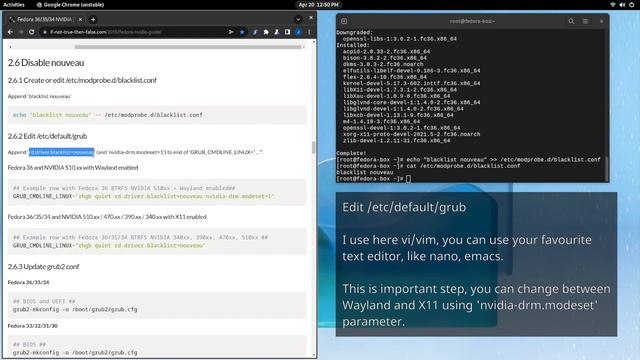The width and height of the screenshot is (640, 360).
Task: Click the vertical scrollbar thumb of the web page
Action: (x=313, y=147)
